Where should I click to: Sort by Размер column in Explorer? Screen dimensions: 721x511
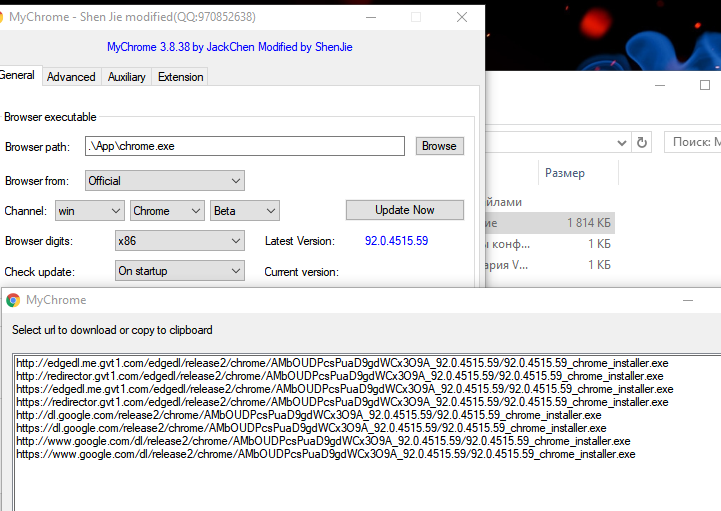point(565,173)
